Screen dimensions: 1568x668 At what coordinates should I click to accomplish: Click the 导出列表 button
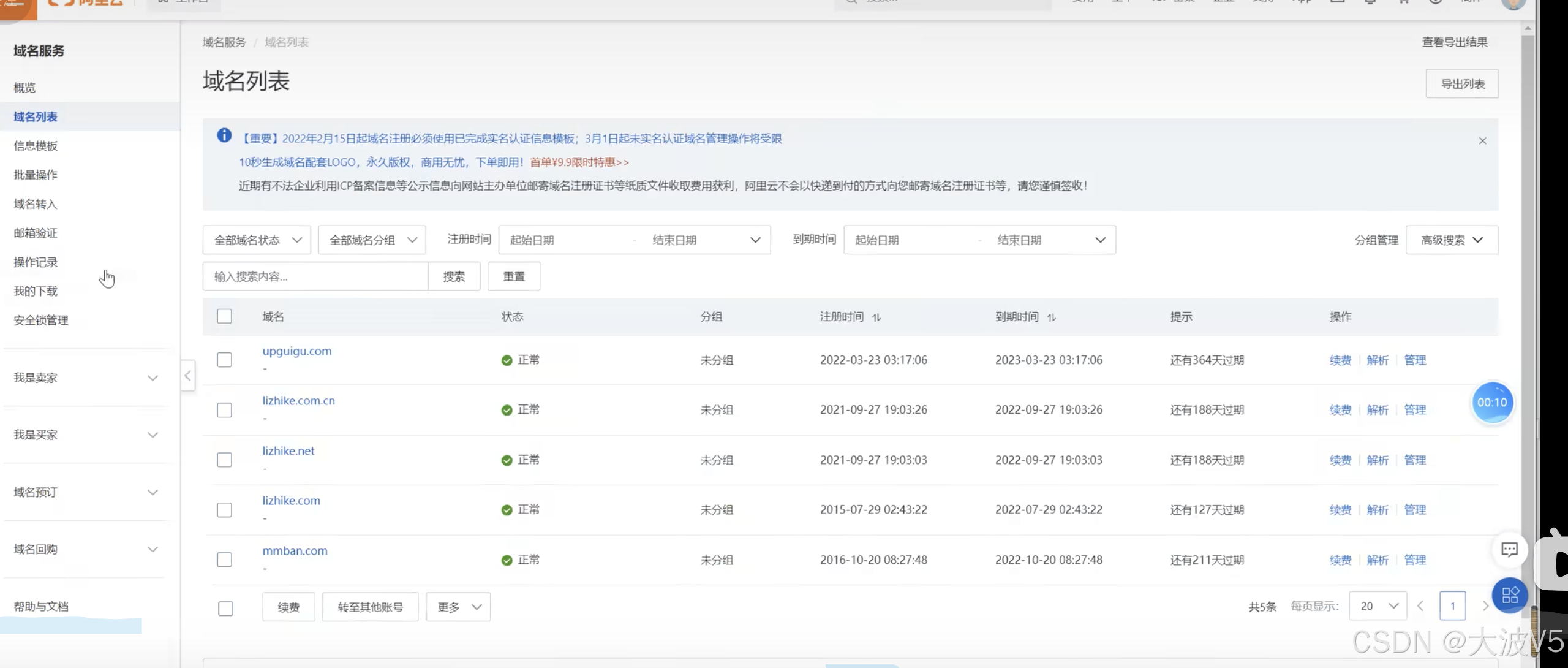(x=1462, y=84)
